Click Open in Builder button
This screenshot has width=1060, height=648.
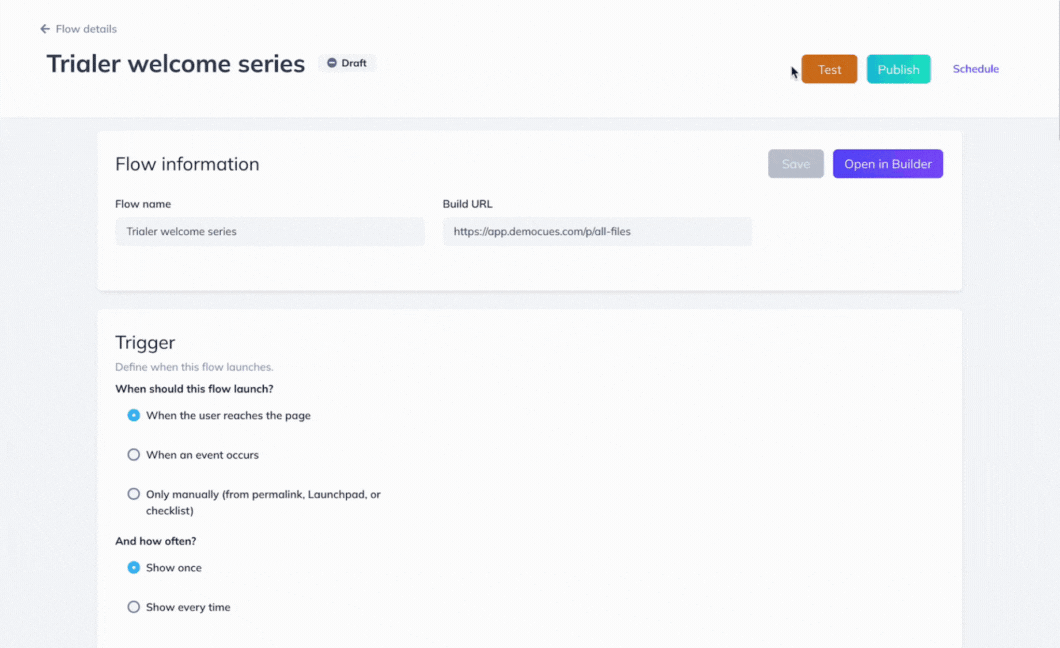pyautogui.click(x=888, y=164)
